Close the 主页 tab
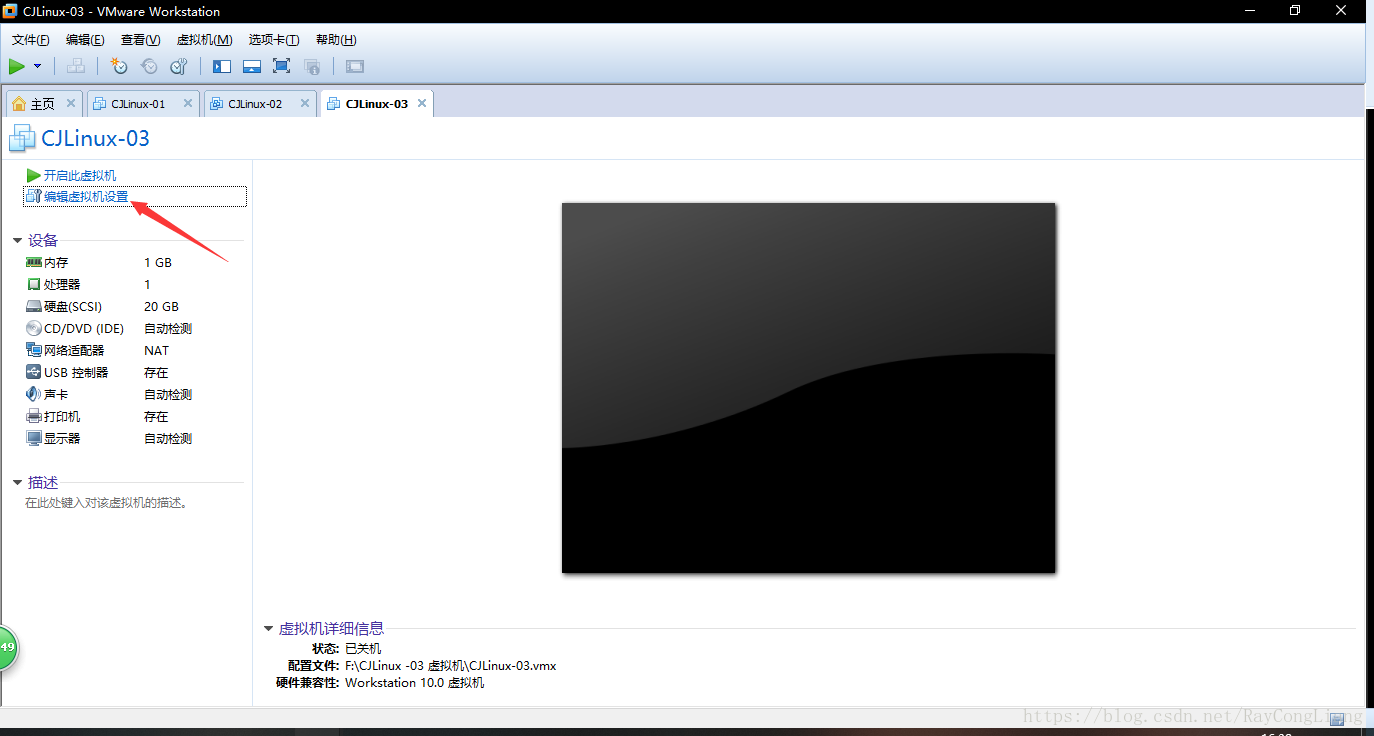 tap(71, 103)
